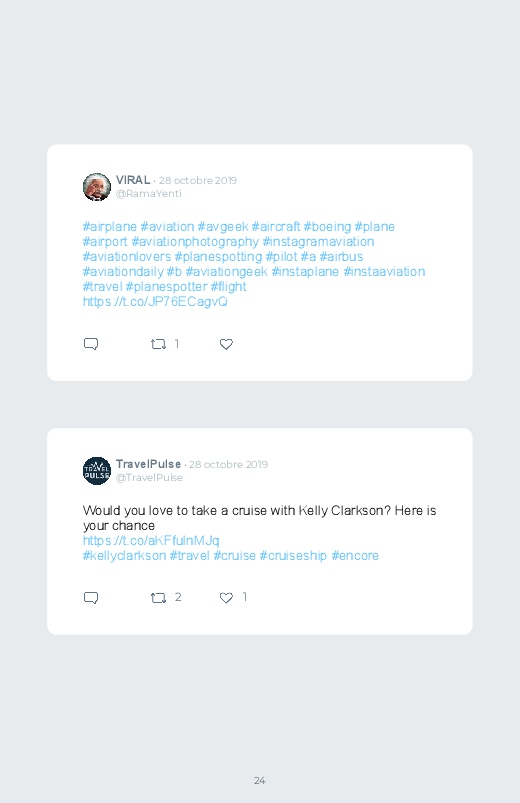Click the #planespotting hashtag
520x803 pixels.
tap(218, 257)
